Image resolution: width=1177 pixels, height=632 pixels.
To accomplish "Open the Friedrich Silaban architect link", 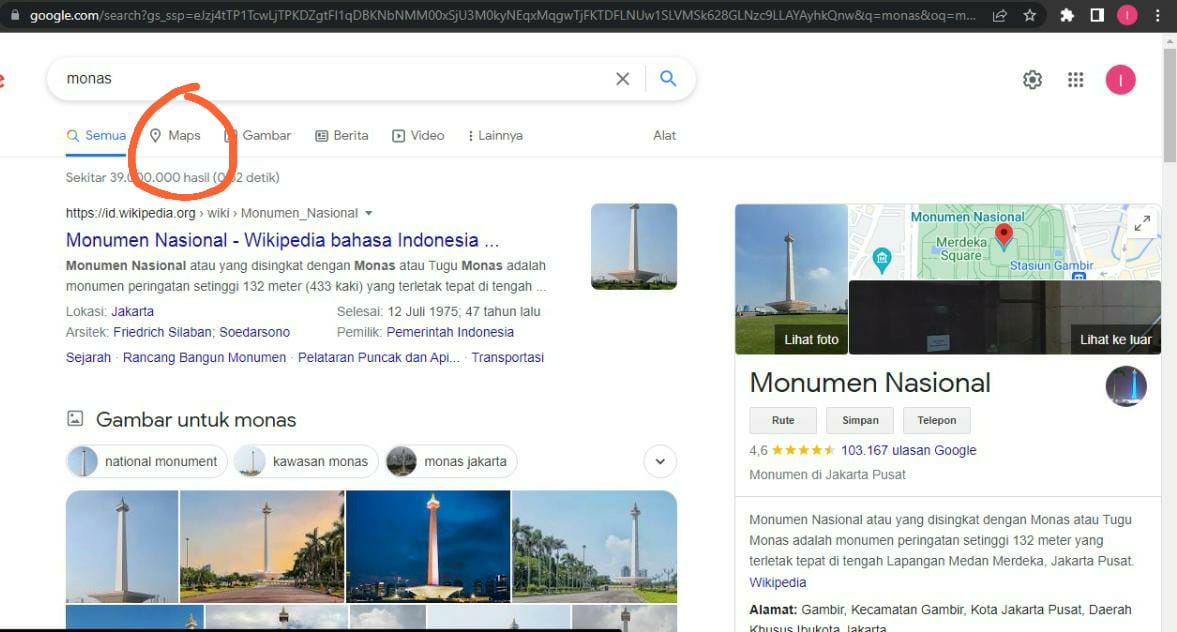I will [x=162, y=333].
